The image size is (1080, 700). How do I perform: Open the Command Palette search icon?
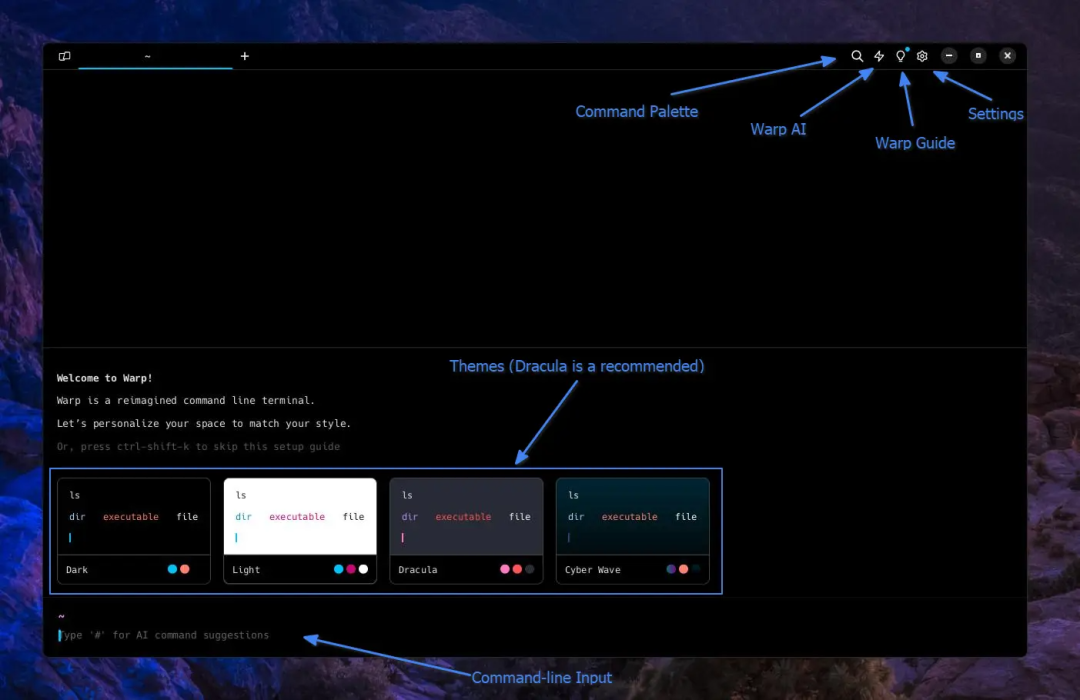857,56
